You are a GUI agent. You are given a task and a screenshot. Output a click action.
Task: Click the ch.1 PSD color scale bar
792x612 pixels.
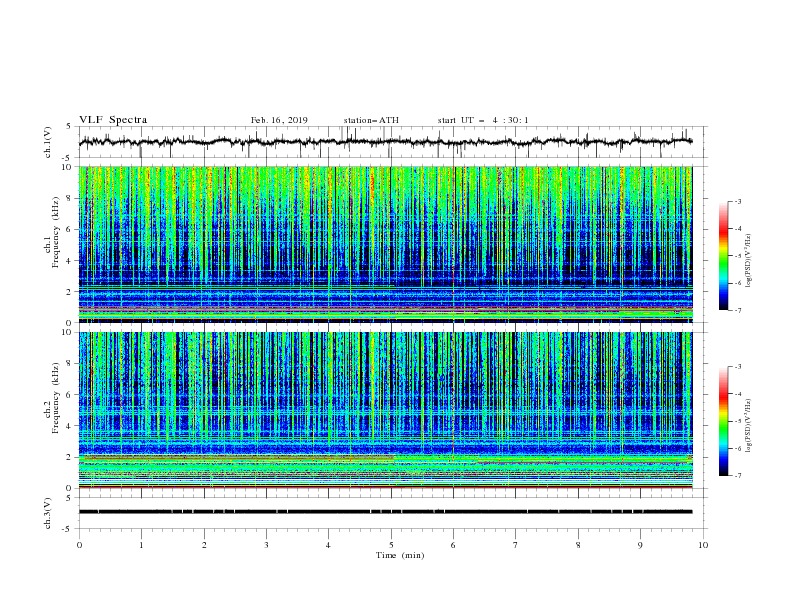pyautogui.click(x=723, y=256)
